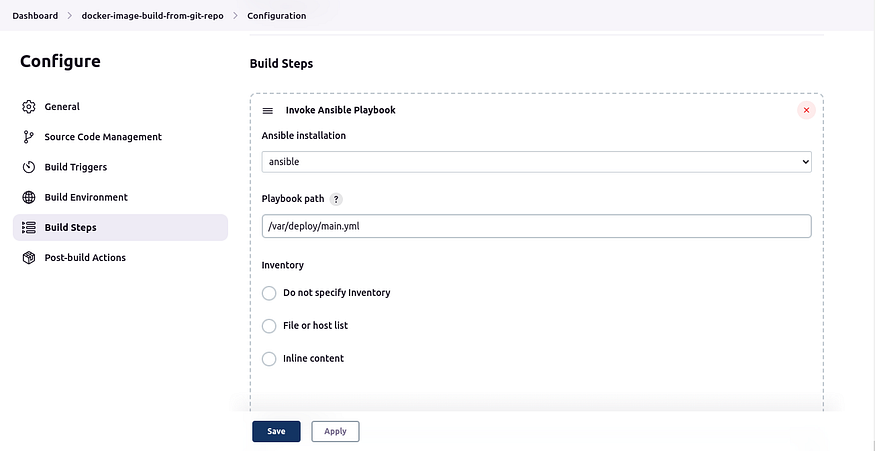Click the Playbook path input field
The image size is (875, 451).
[x=536, y=227]
